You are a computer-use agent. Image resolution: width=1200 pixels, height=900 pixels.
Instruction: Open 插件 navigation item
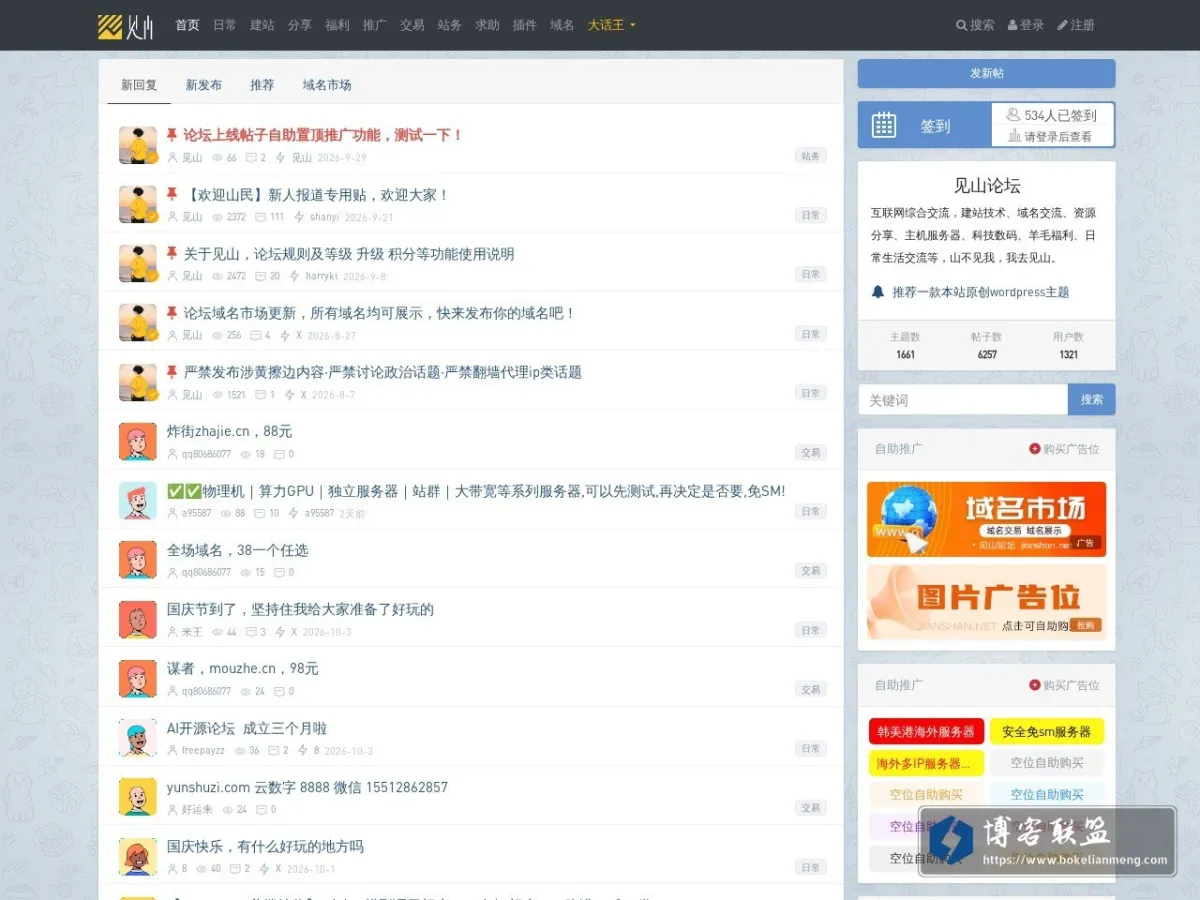tap(524, 25)
